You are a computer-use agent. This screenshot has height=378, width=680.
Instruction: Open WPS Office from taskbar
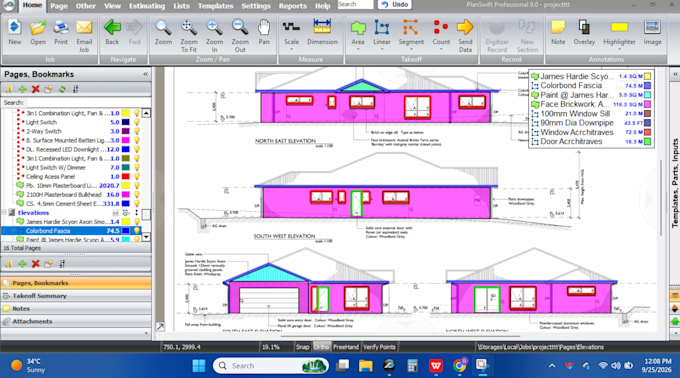(x=436, y=365)
